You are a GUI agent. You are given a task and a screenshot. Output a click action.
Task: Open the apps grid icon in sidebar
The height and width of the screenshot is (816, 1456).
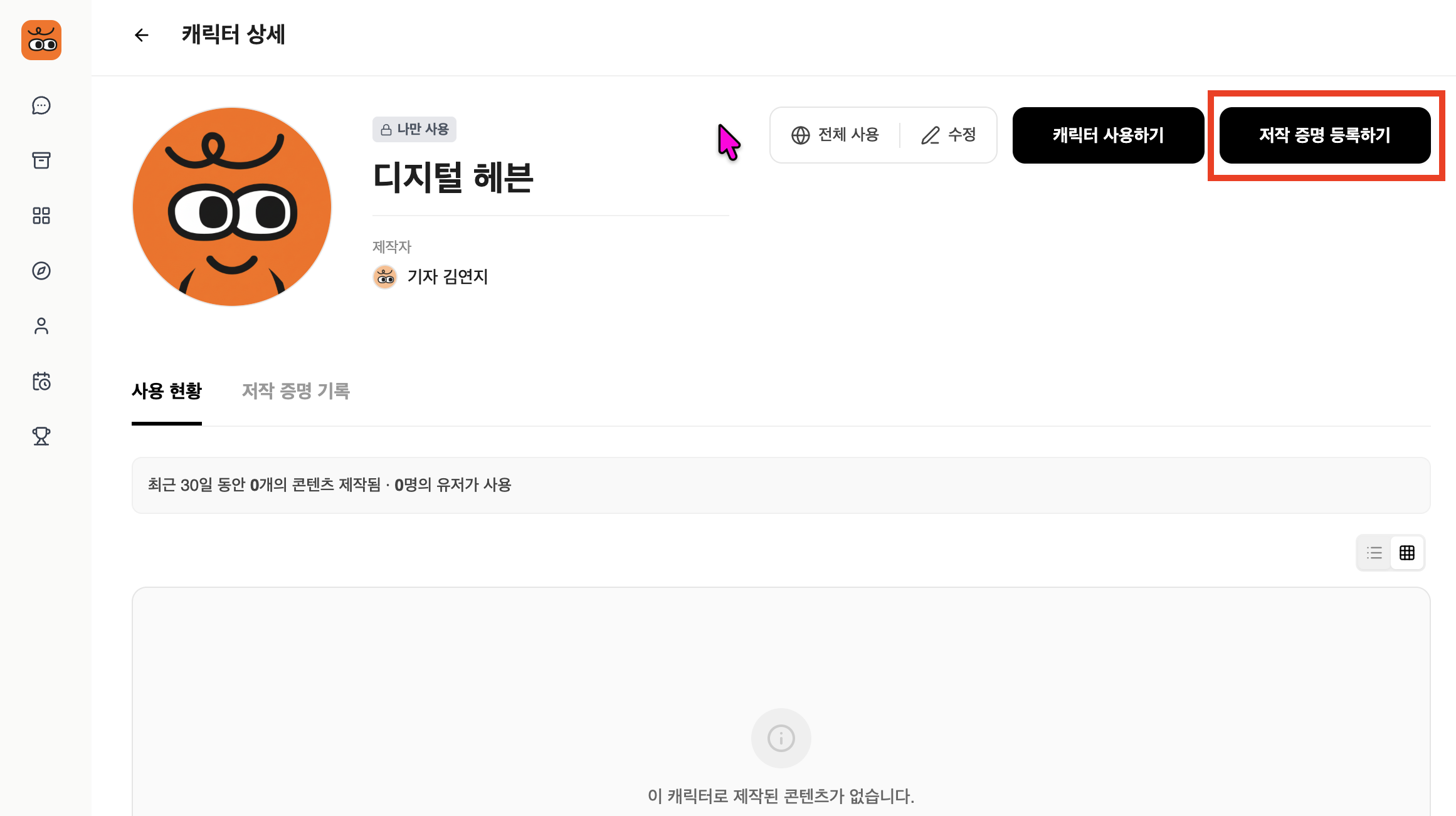(x=41, y=216)
